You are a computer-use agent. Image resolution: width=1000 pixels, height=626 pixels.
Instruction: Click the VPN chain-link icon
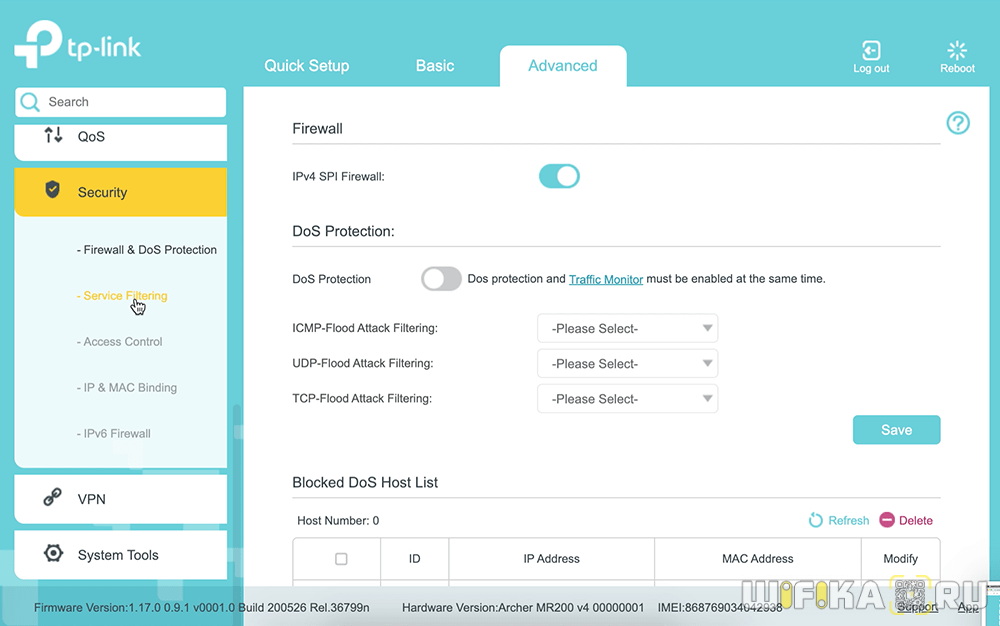point(53,498)
